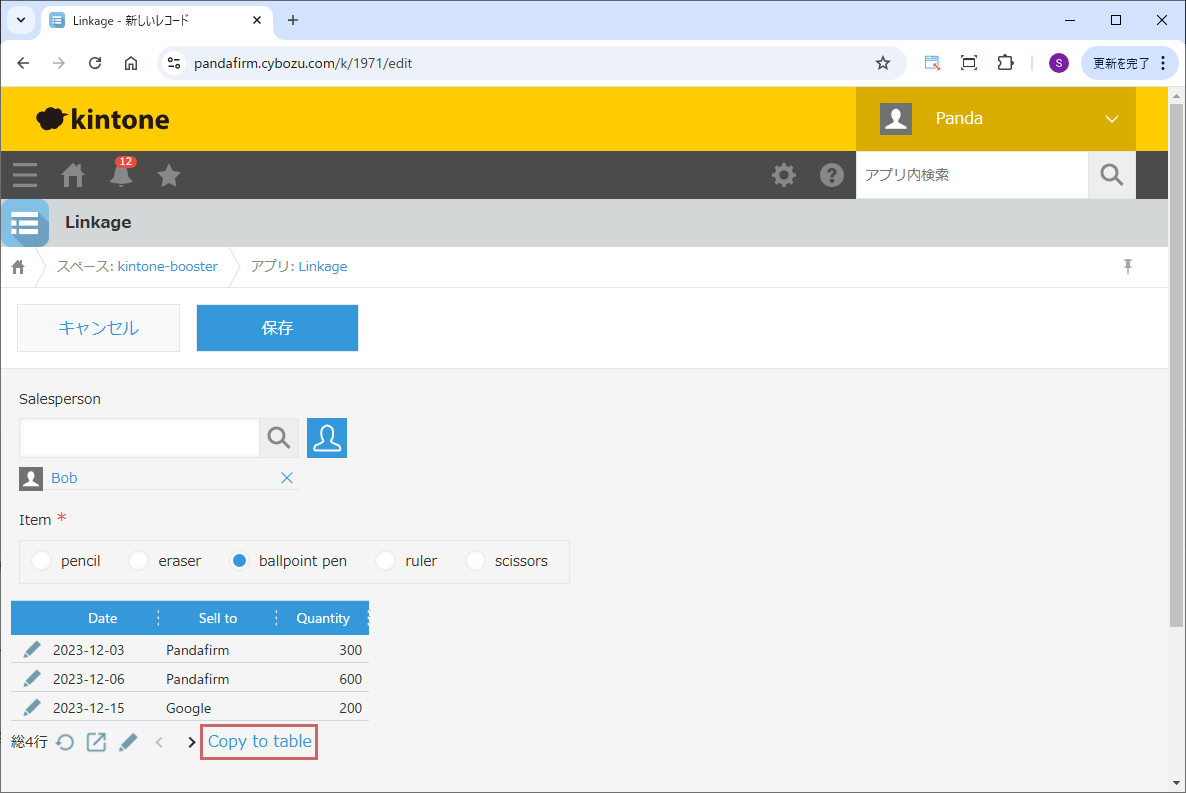The height and width of the screenshot is (793, 1186).
Task: Open the hamburger menu in kintone header
Action: pos(25,176)
